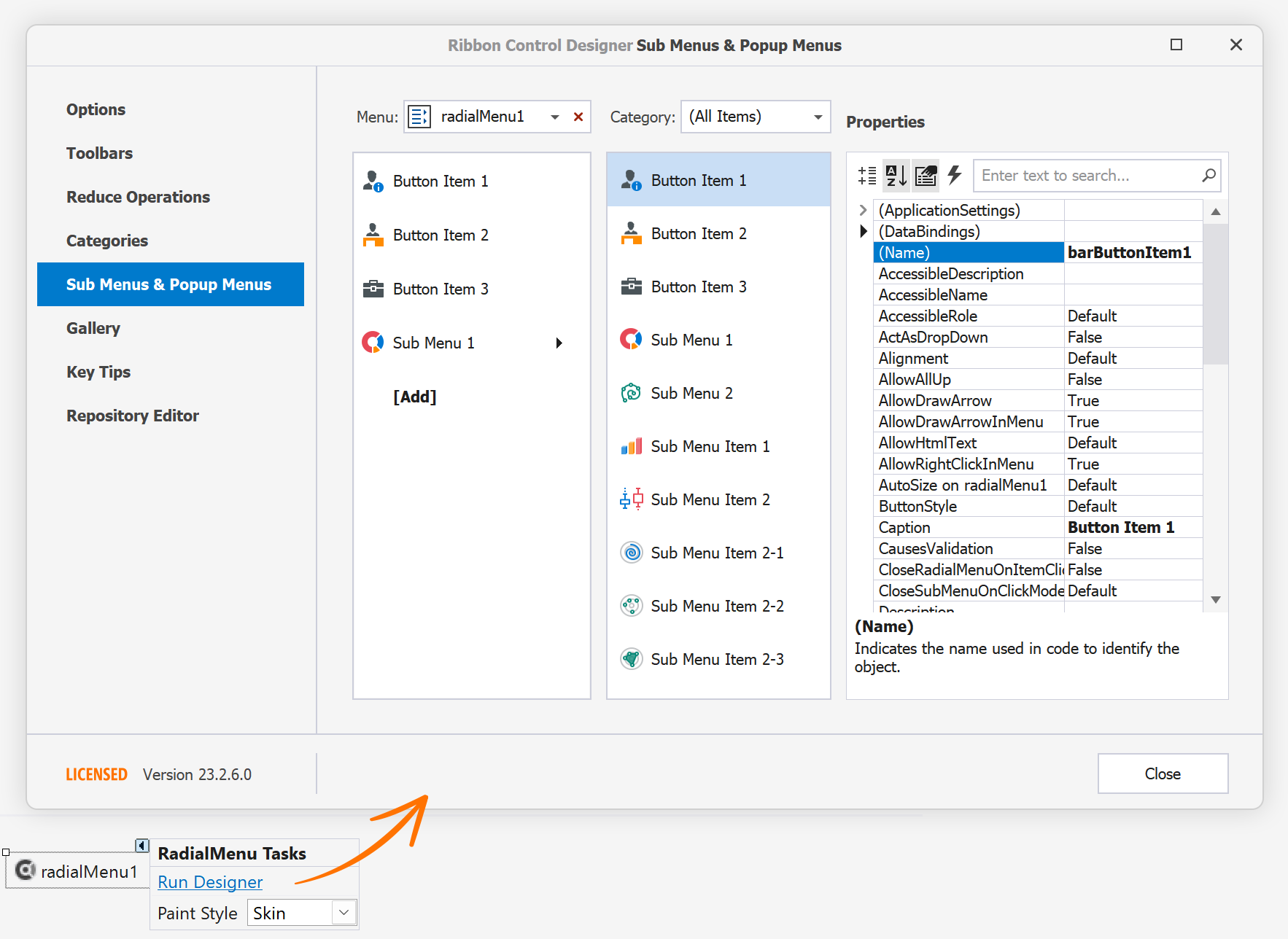Click the Run Designer link

pos(210,882)
